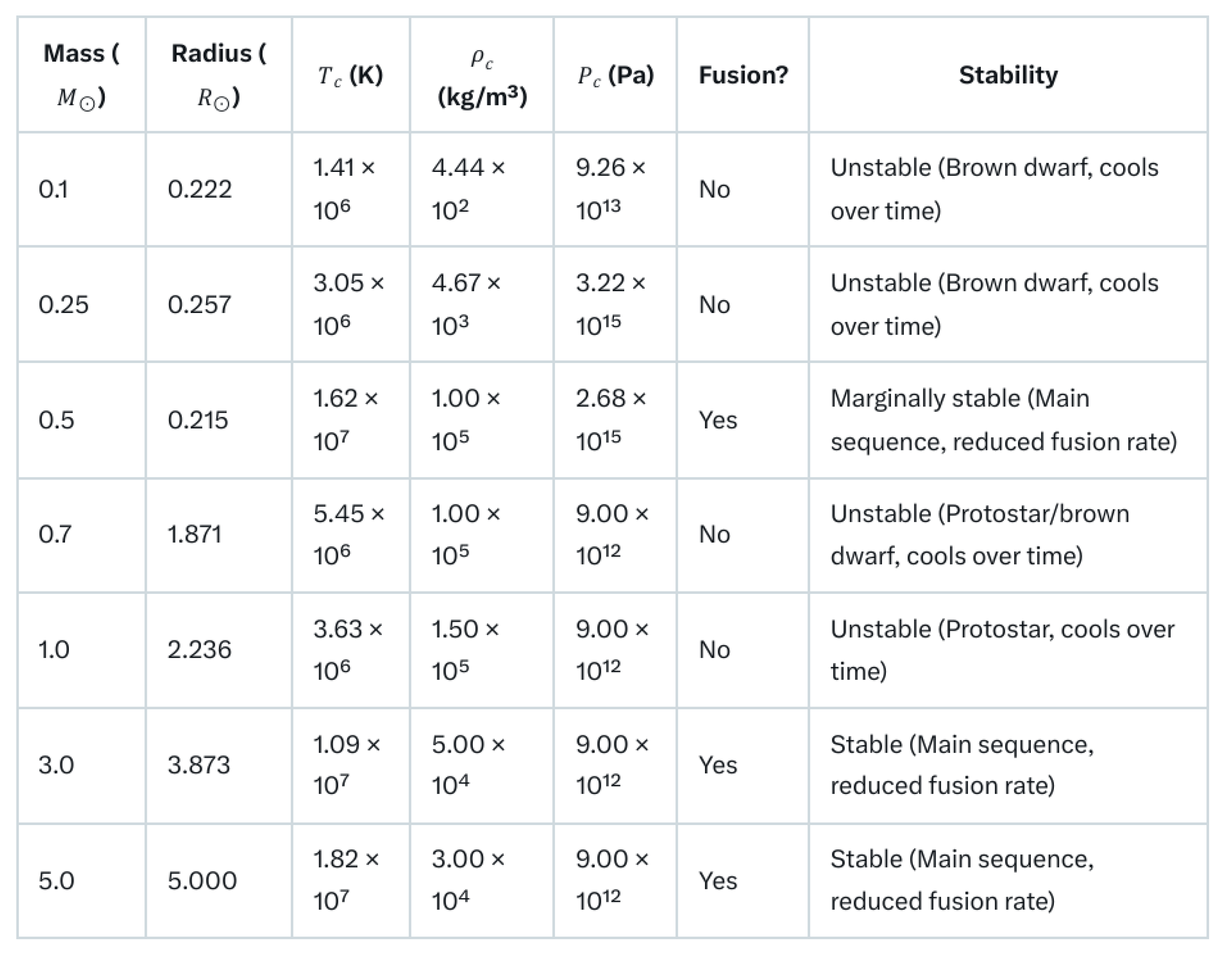Select the density value 4.44 × 10²
Viewport: 1232px width, 960px height.
[x=468, y=188]
